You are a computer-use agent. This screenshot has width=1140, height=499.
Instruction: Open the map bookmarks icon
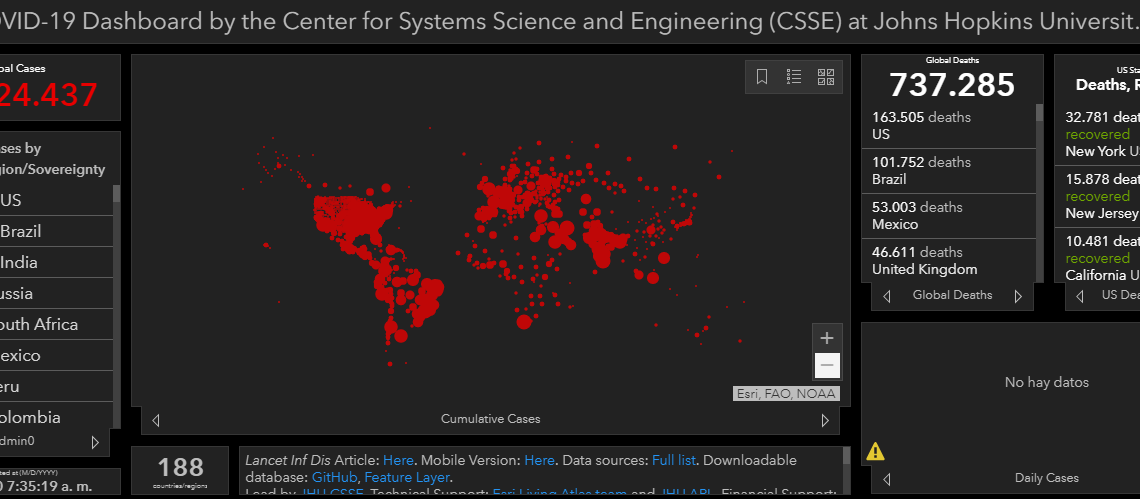coord(762,76)
